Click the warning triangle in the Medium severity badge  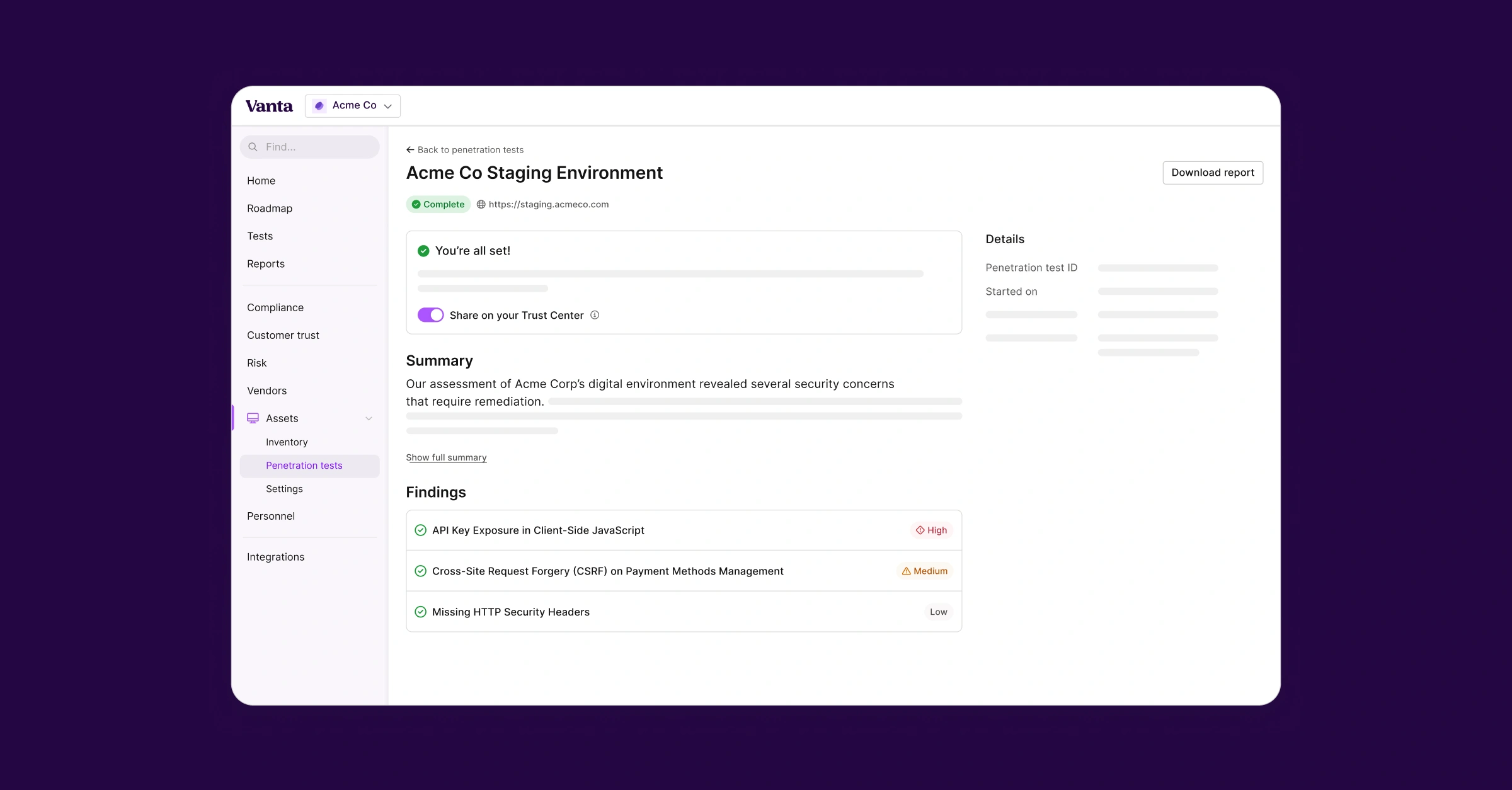[905, 571]
